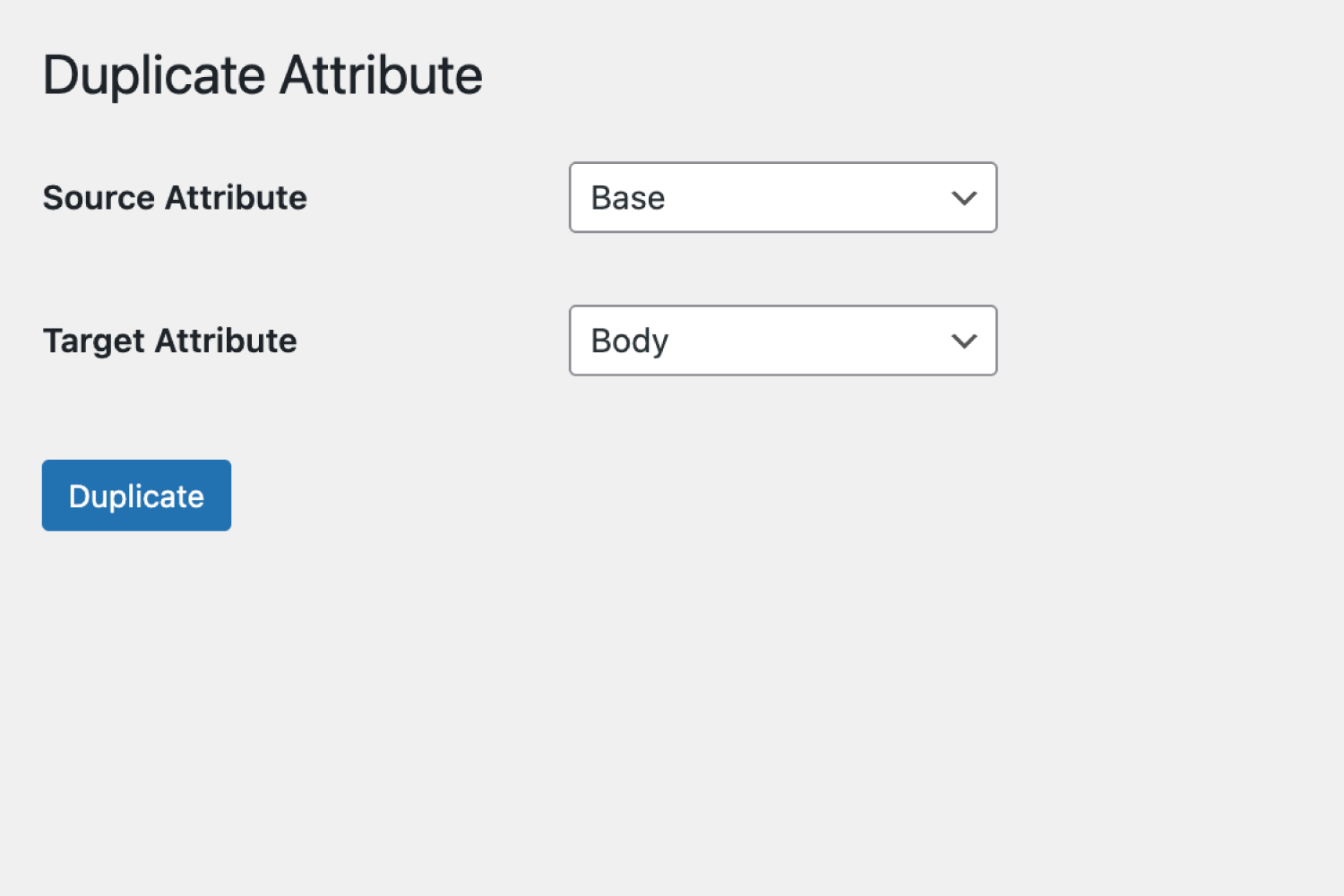
Task: Click the word Source in the first label
Action: point(99,198)
